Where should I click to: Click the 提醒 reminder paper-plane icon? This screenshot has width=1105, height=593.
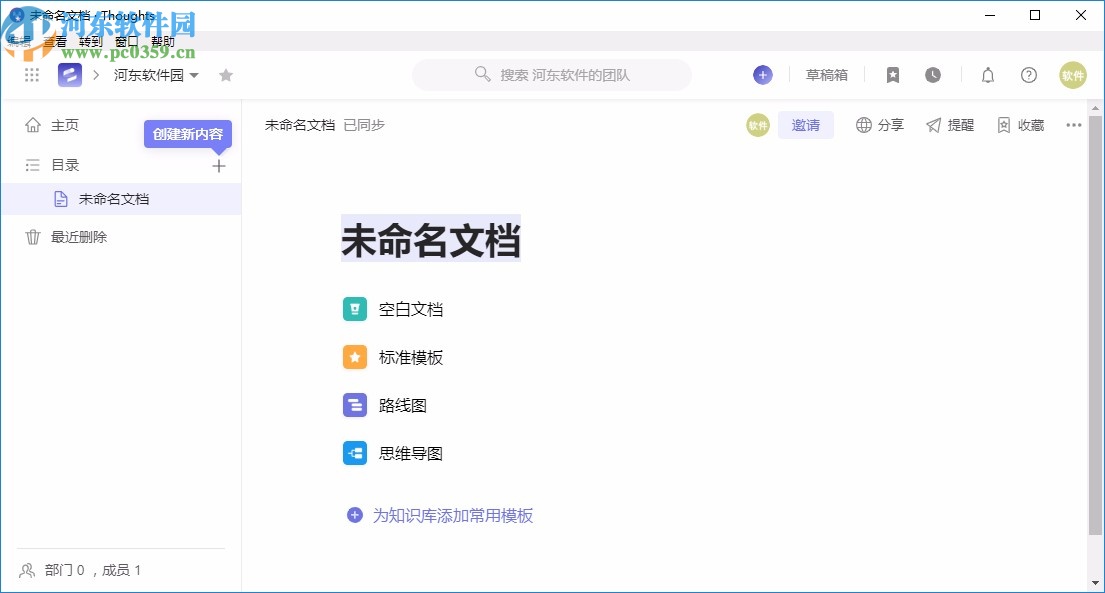click(x=933, y=124)
